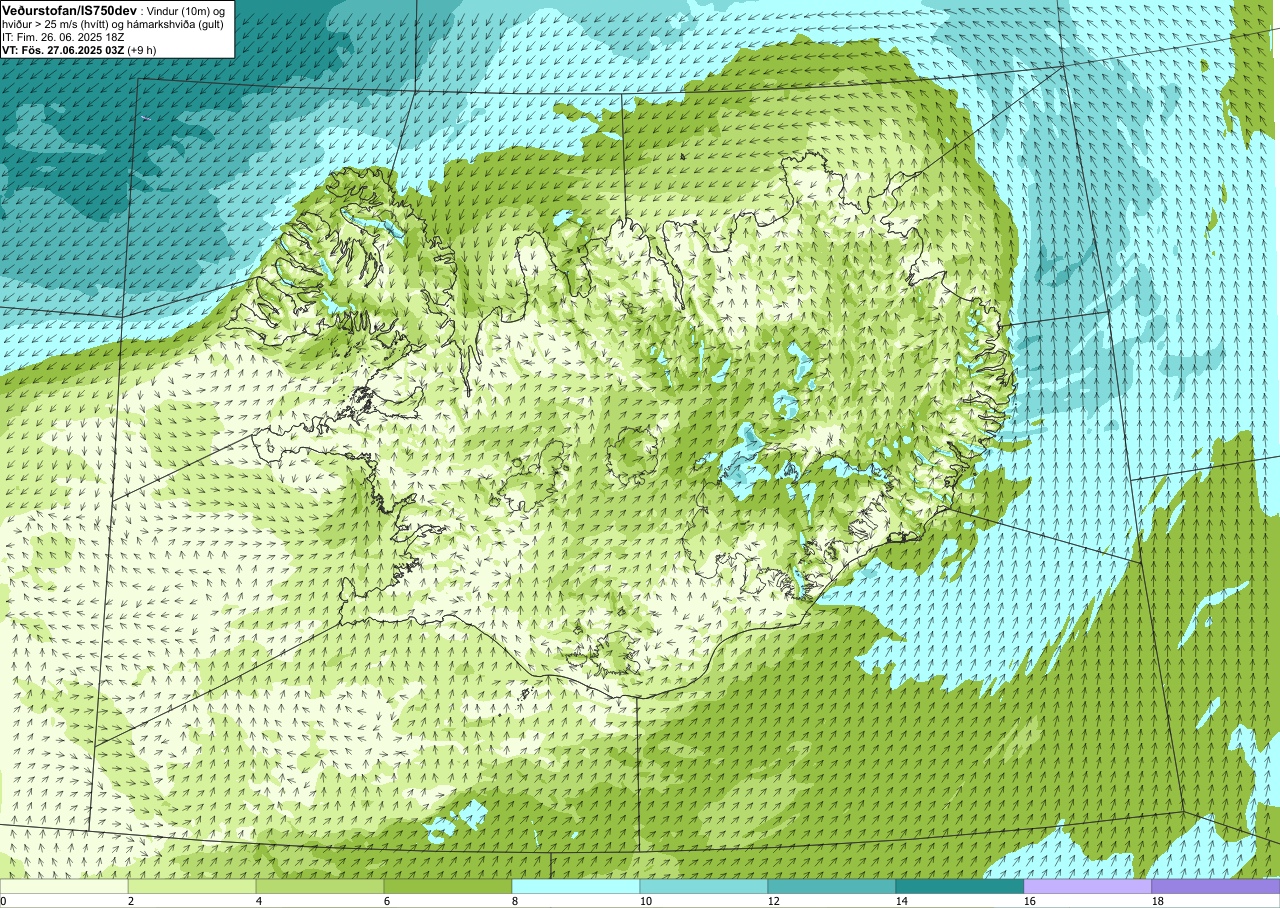This screenshot has width=1280, height=908.
Task: Click the valid time 'VT: Fös. 27.06.2025 03Z'
Action: [63, 50]
